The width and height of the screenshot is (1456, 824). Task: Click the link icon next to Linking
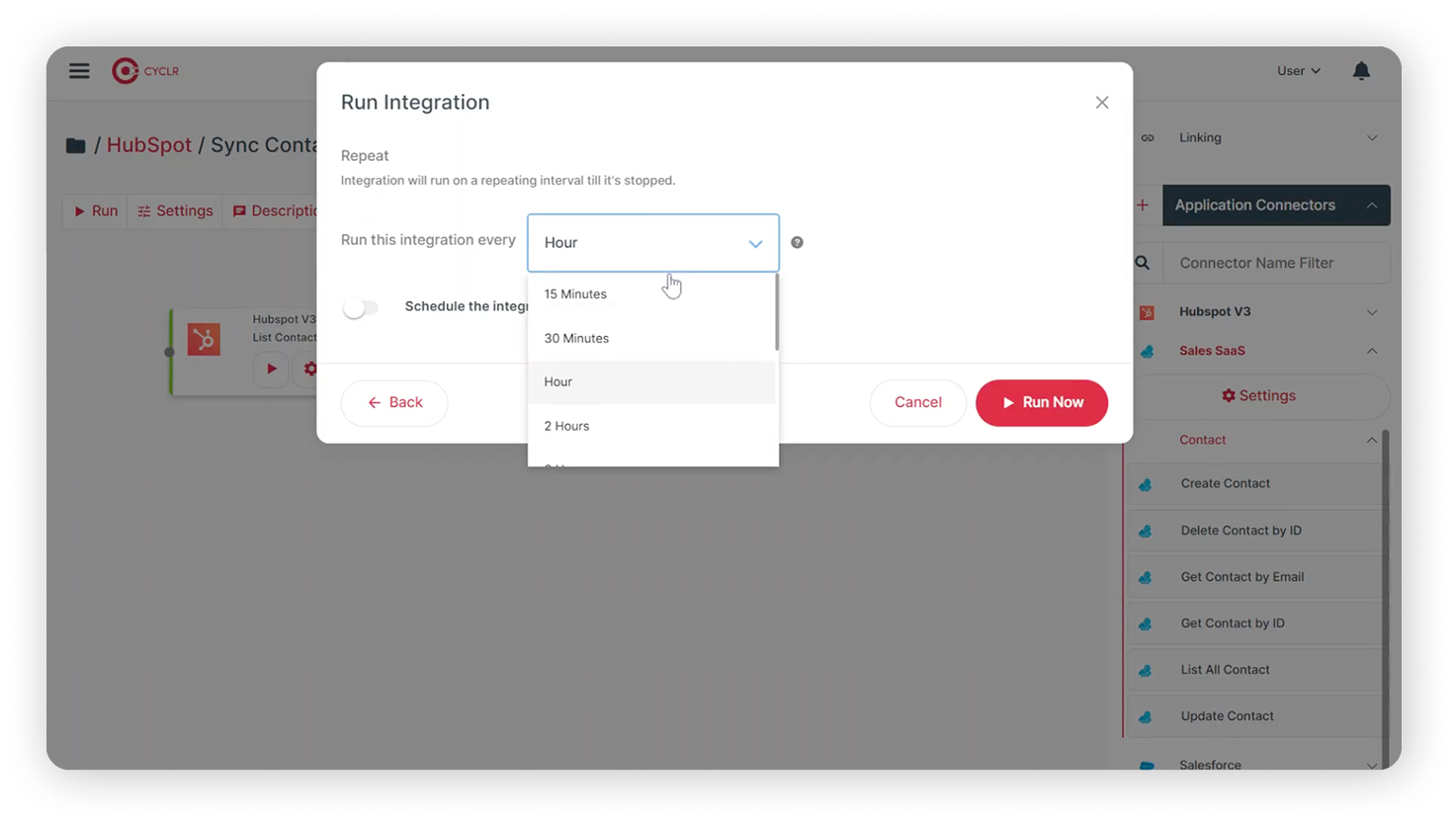pyautogui.click(x=1148, y=137)
